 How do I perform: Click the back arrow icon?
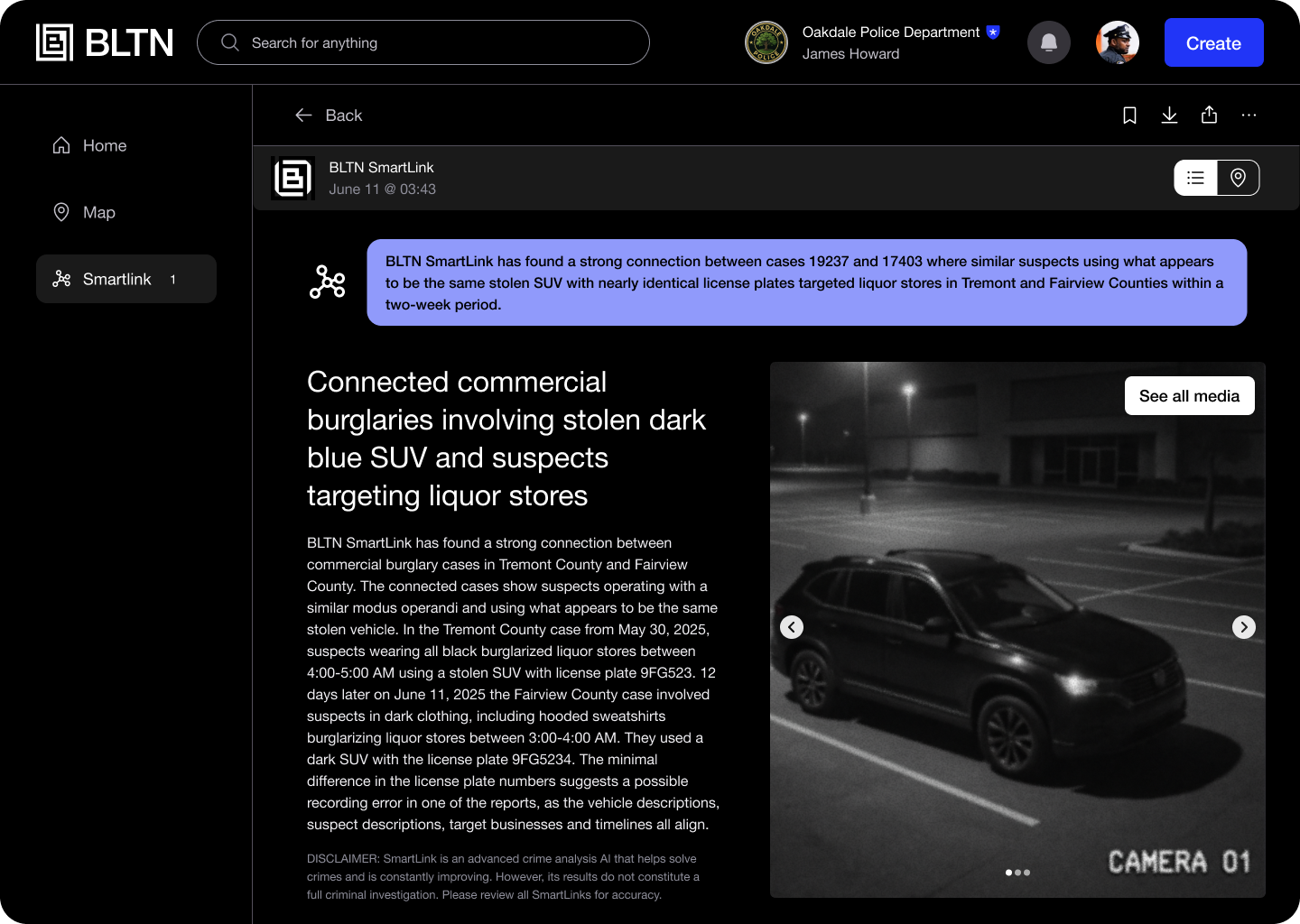pos(303,115)
